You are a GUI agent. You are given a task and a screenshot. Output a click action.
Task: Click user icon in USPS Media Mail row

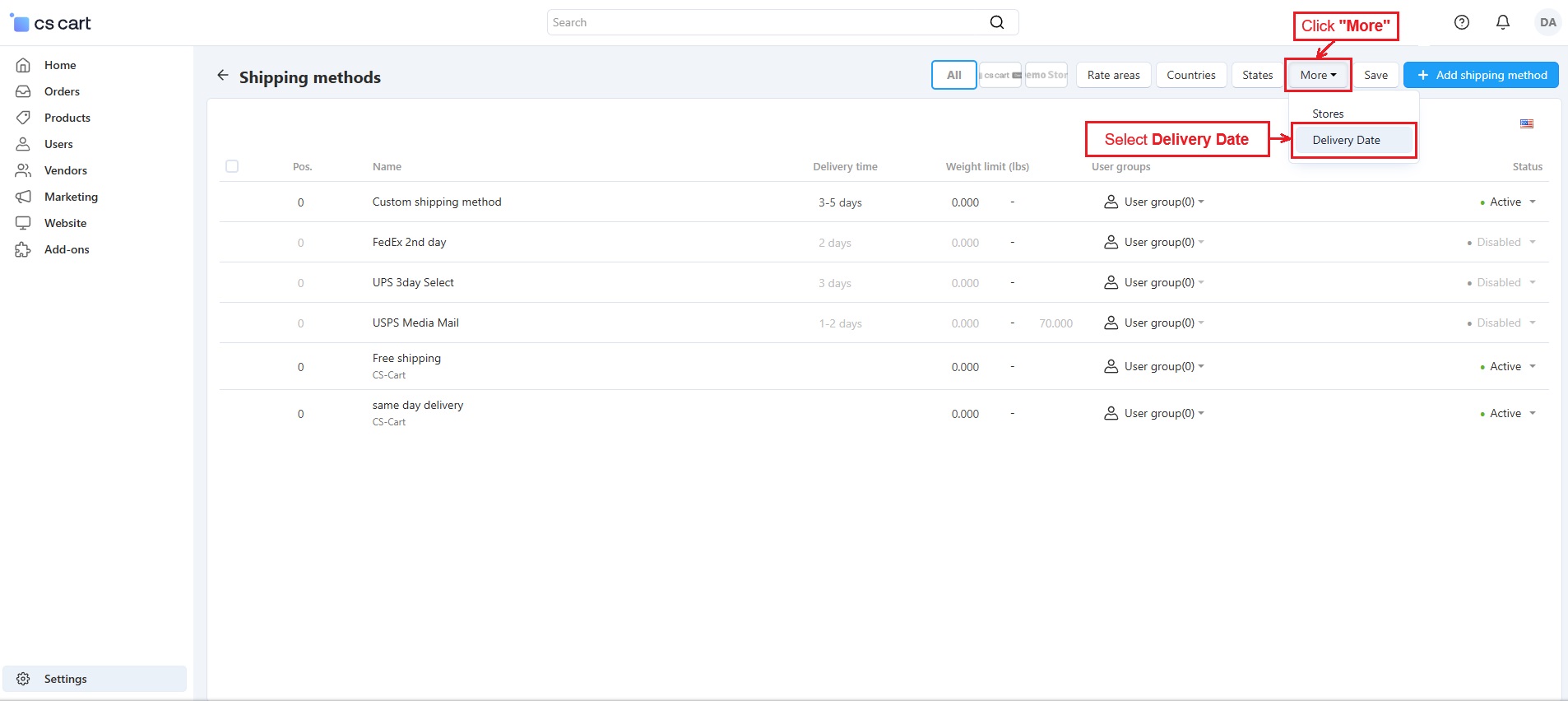point(1111,323)
